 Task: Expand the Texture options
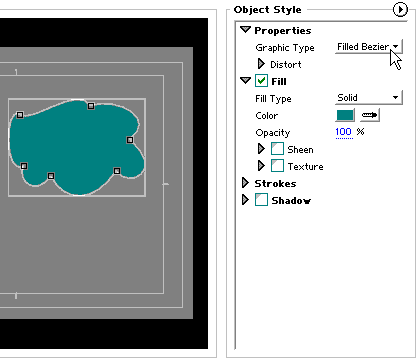pyautogui.click(x=261, y=165)
